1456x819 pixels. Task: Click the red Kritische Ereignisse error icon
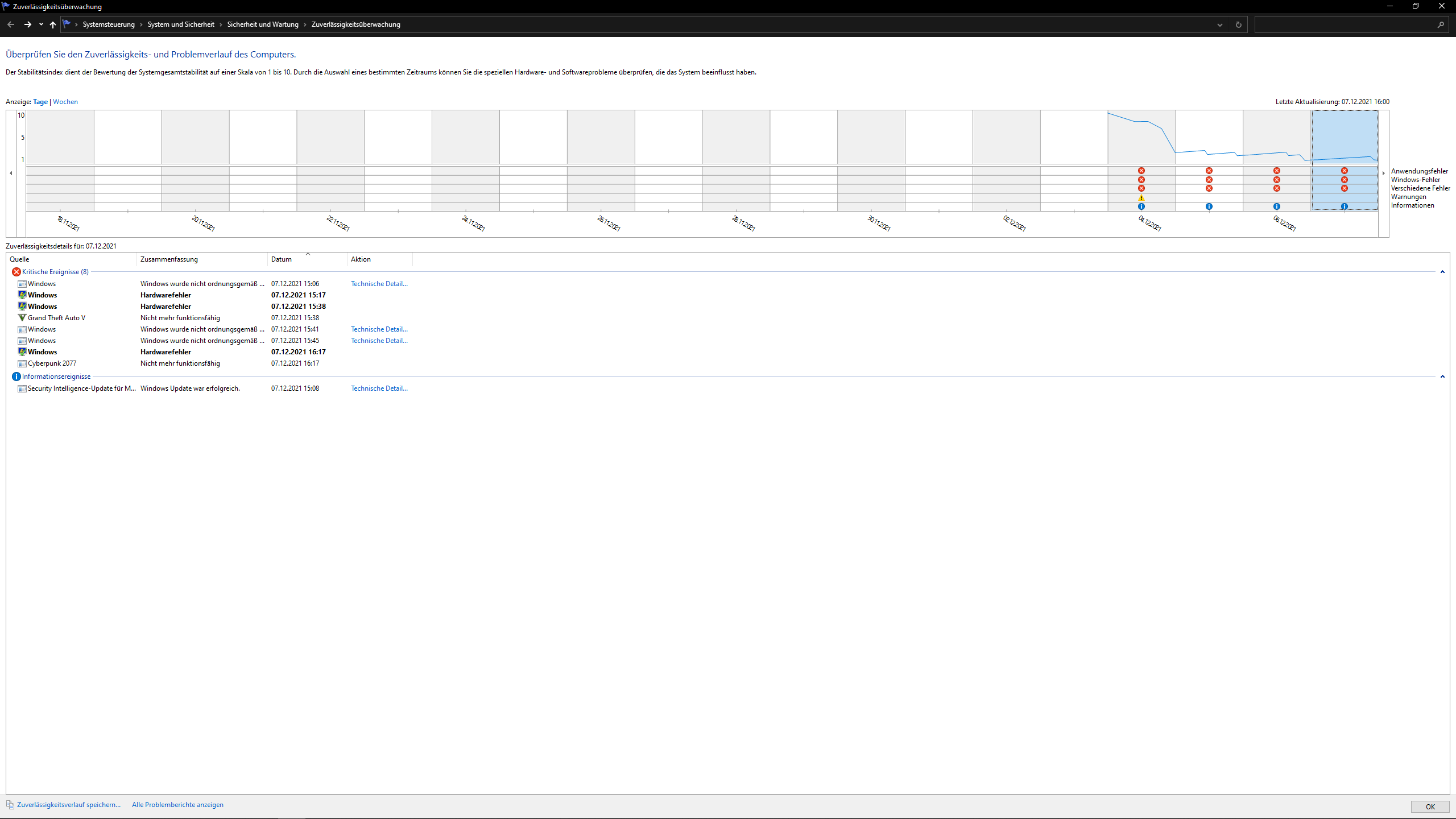16,272
